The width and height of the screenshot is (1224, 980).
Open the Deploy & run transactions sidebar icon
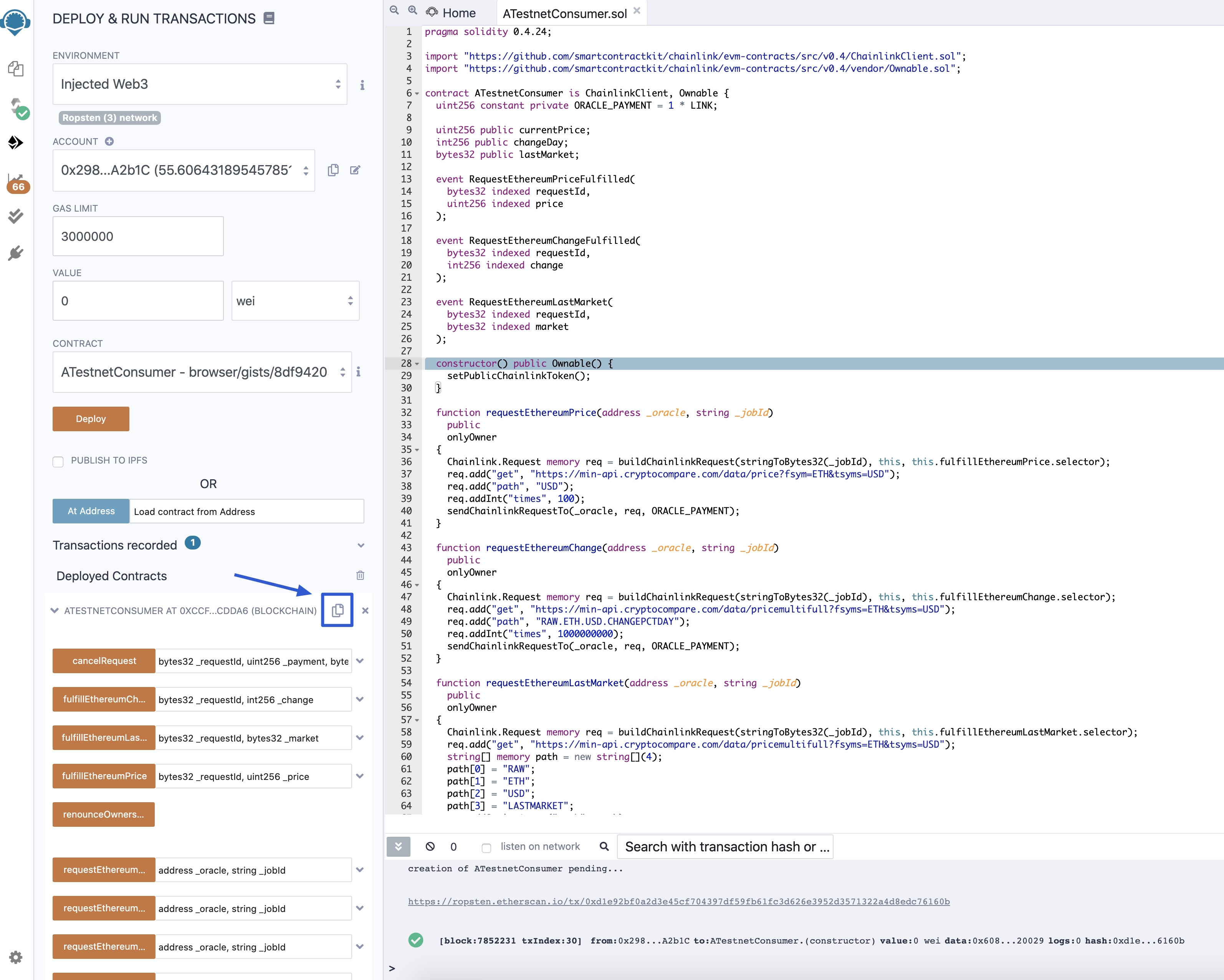(16, 142)
